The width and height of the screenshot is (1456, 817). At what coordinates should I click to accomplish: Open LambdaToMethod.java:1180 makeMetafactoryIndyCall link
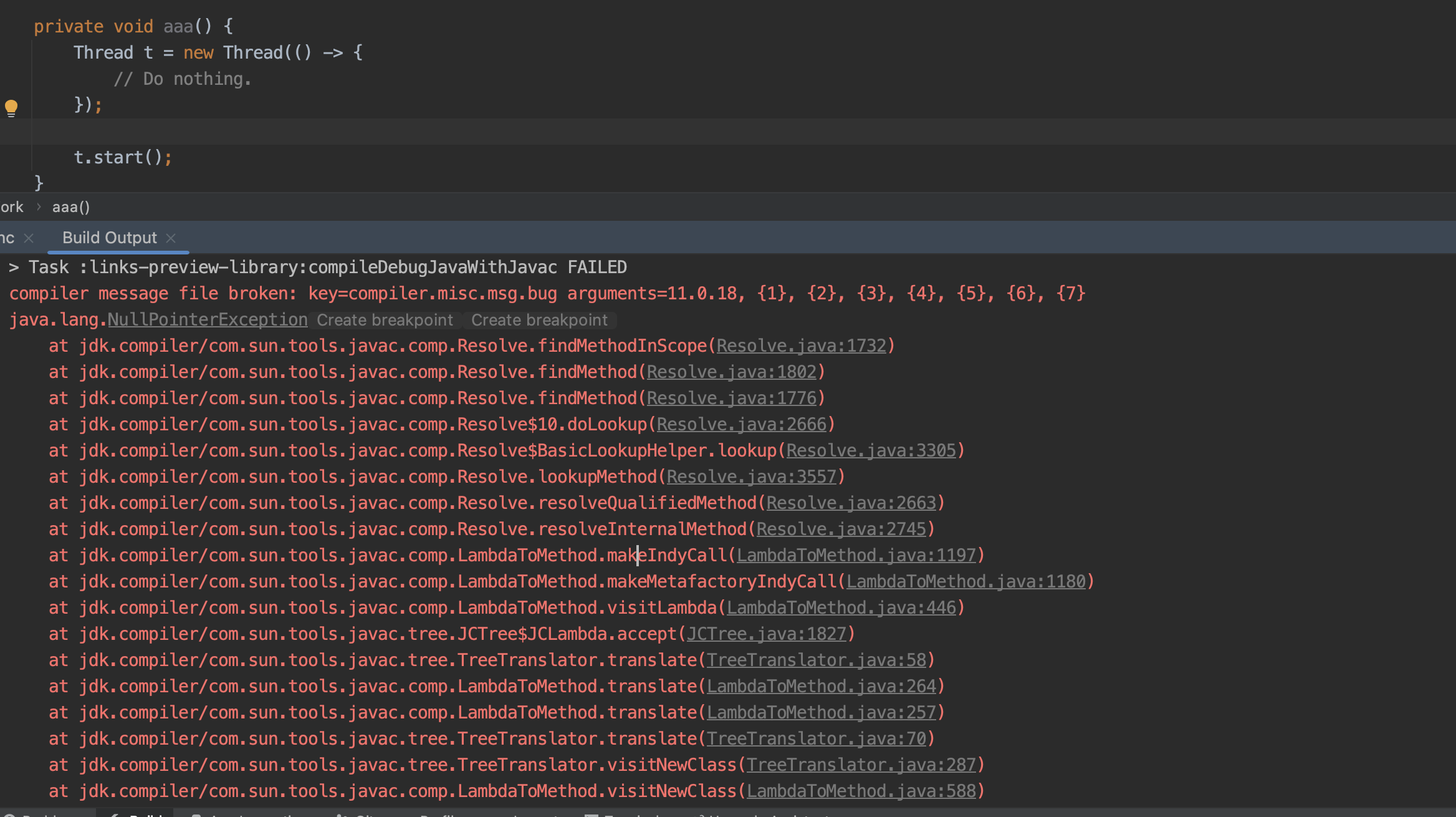[x=965, y=582]
